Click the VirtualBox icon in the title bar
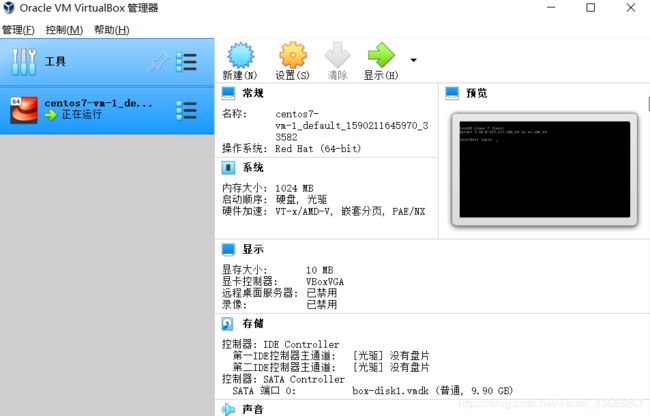This screenshot has width=650, height=416. point(9,7)
